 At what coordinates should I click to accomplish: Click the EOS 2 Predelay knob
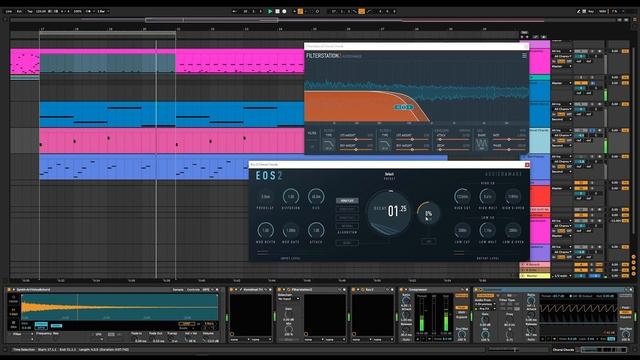pos(265,197)
